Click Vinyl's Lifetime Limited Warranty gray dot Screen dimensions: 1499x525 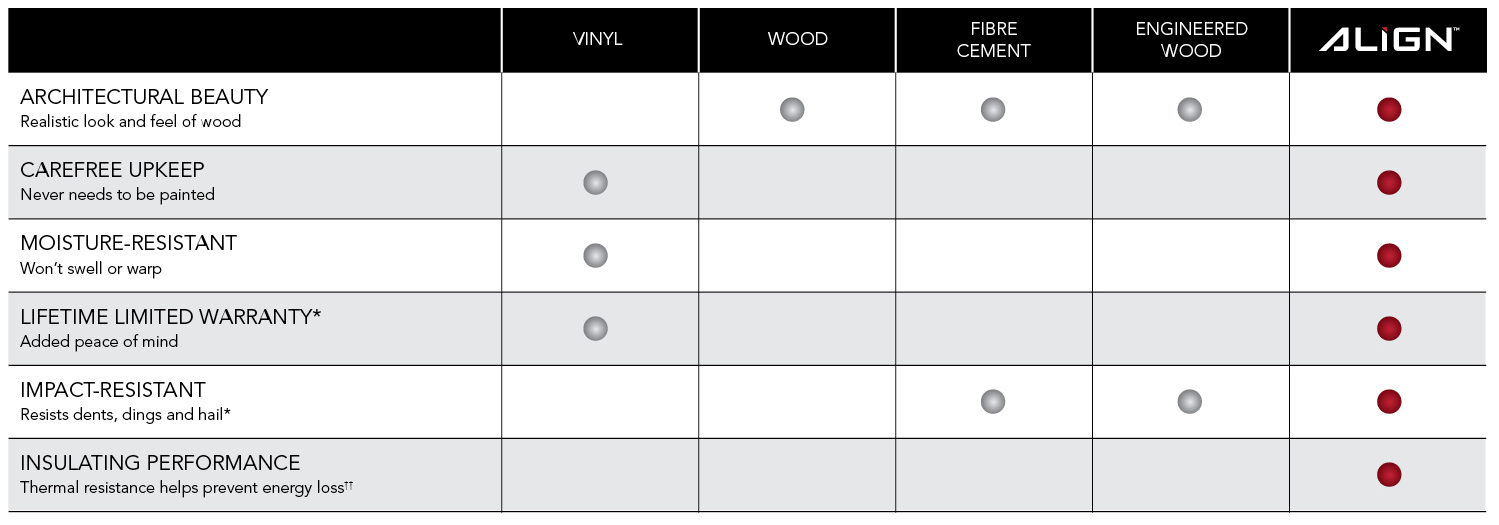595,328
